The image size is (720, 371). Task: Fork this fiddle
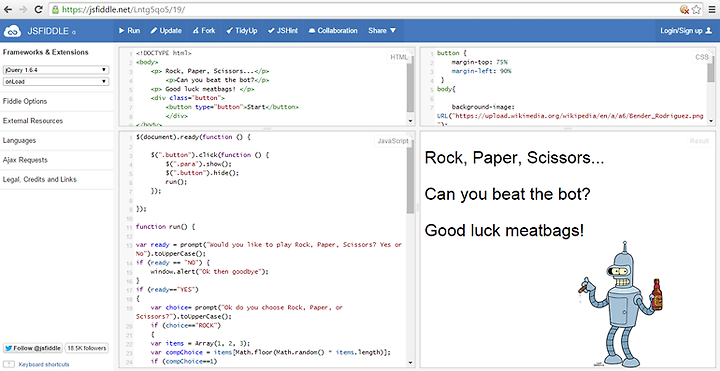[203, 31]
